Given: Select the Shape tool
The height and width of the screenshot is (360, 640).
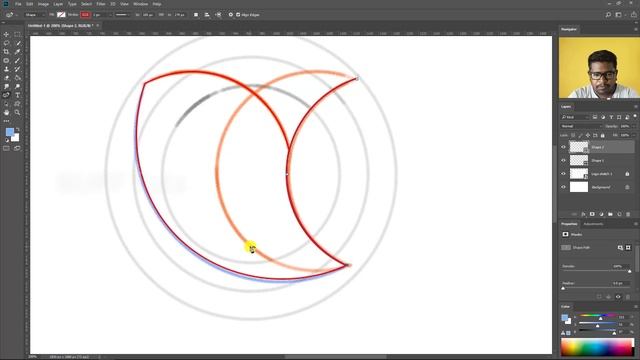Looking at the screenshot, I should [17, 104].
